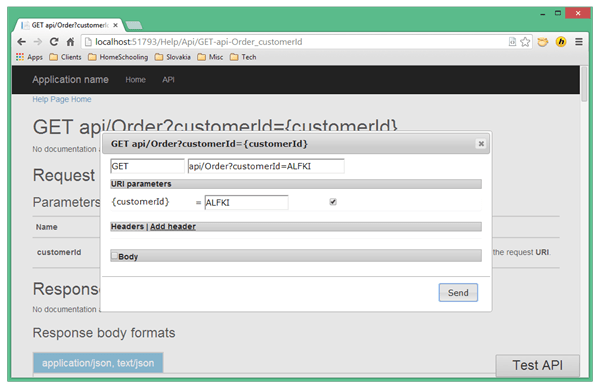Uncheck the customerId parameter checkbox
Screen dimensions: 600x390
point(333,202)
